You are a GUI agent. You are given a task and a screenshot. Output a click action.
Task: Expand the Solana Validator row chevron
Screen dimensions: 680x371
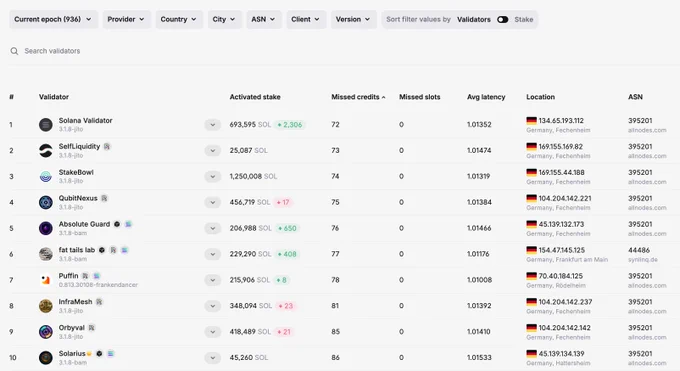point(212,125)
